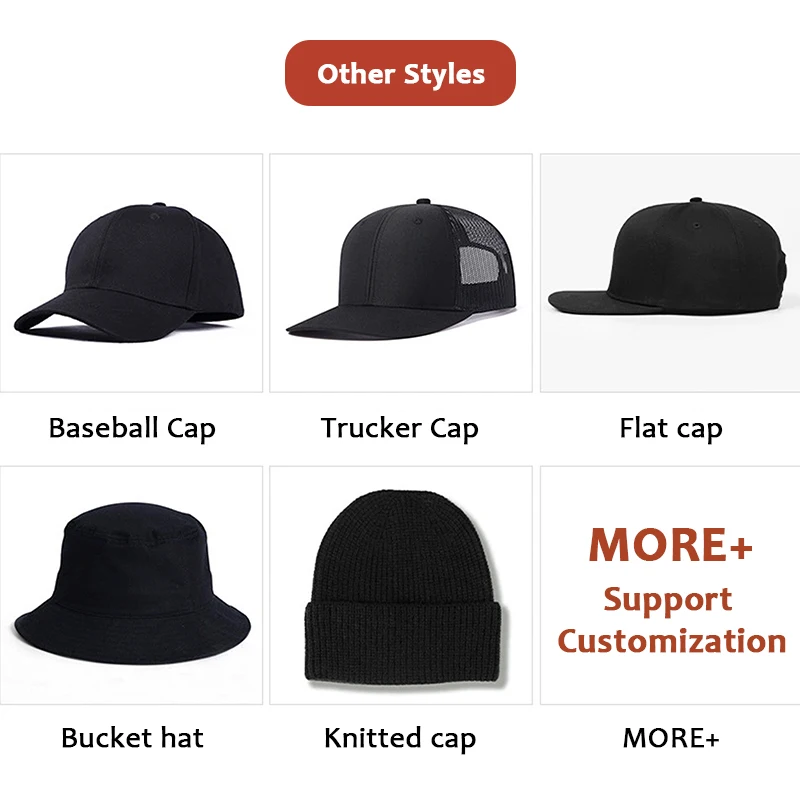Click the Trucker Cap label
Viewport: 800px width, 800px height.
399,428
